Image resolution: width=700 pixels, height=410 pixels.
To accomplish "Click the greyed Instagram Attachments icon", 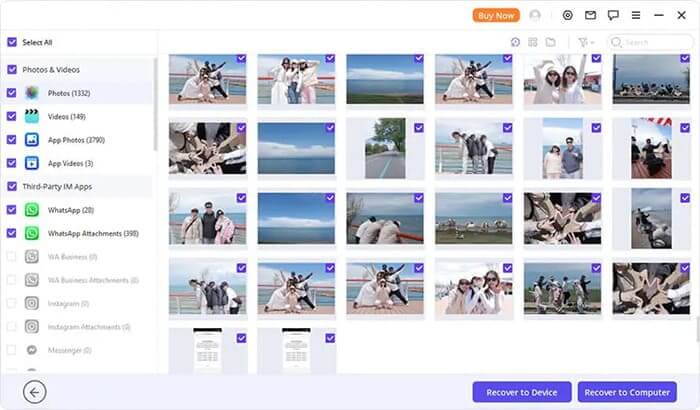I will [32, 326].
